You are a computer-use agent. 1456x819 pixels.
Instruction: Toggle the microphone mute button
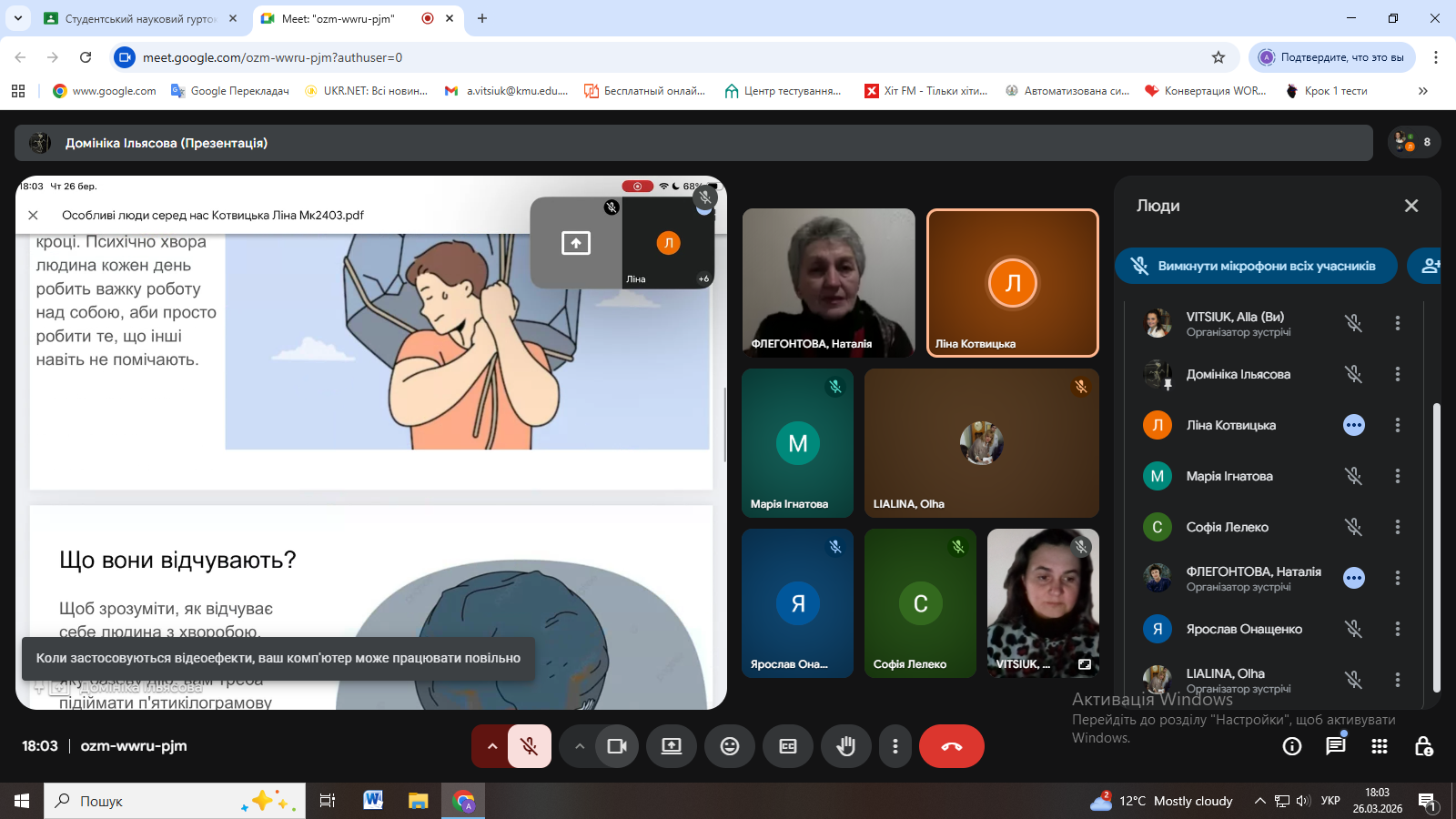529,746
